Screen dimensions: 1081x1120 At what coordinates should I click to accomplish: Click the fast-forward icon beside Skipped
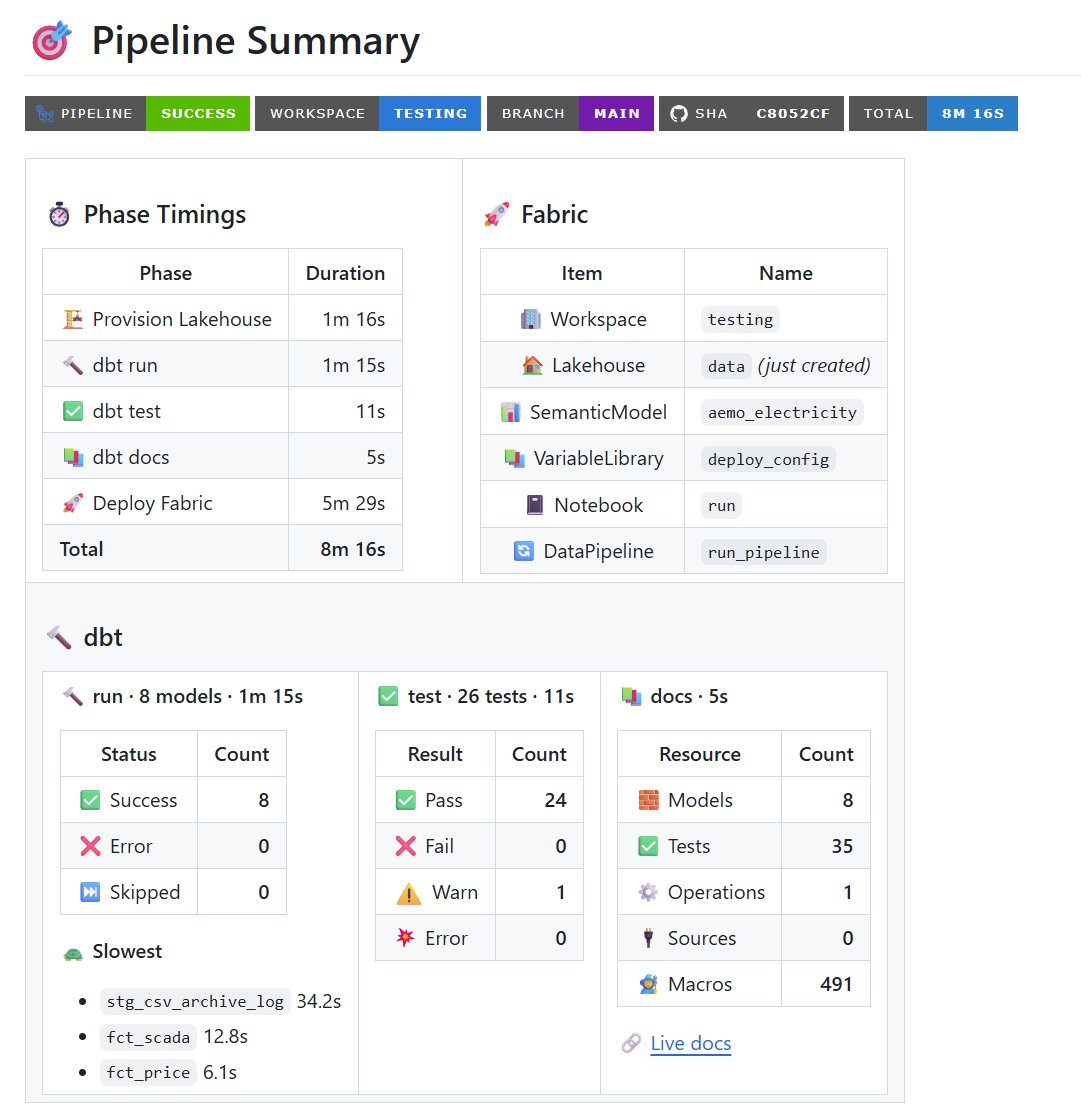point(90,892)
